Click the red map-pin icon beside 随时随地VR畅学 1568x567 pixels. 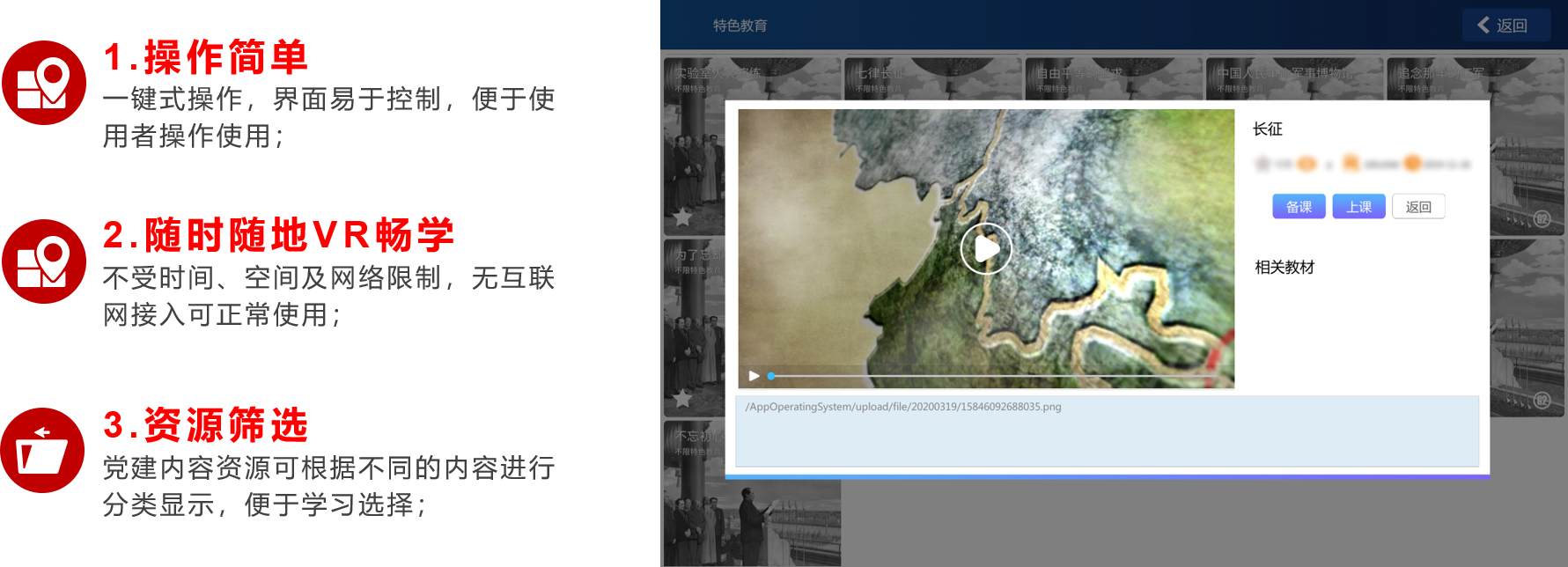[x=44, y=261]
